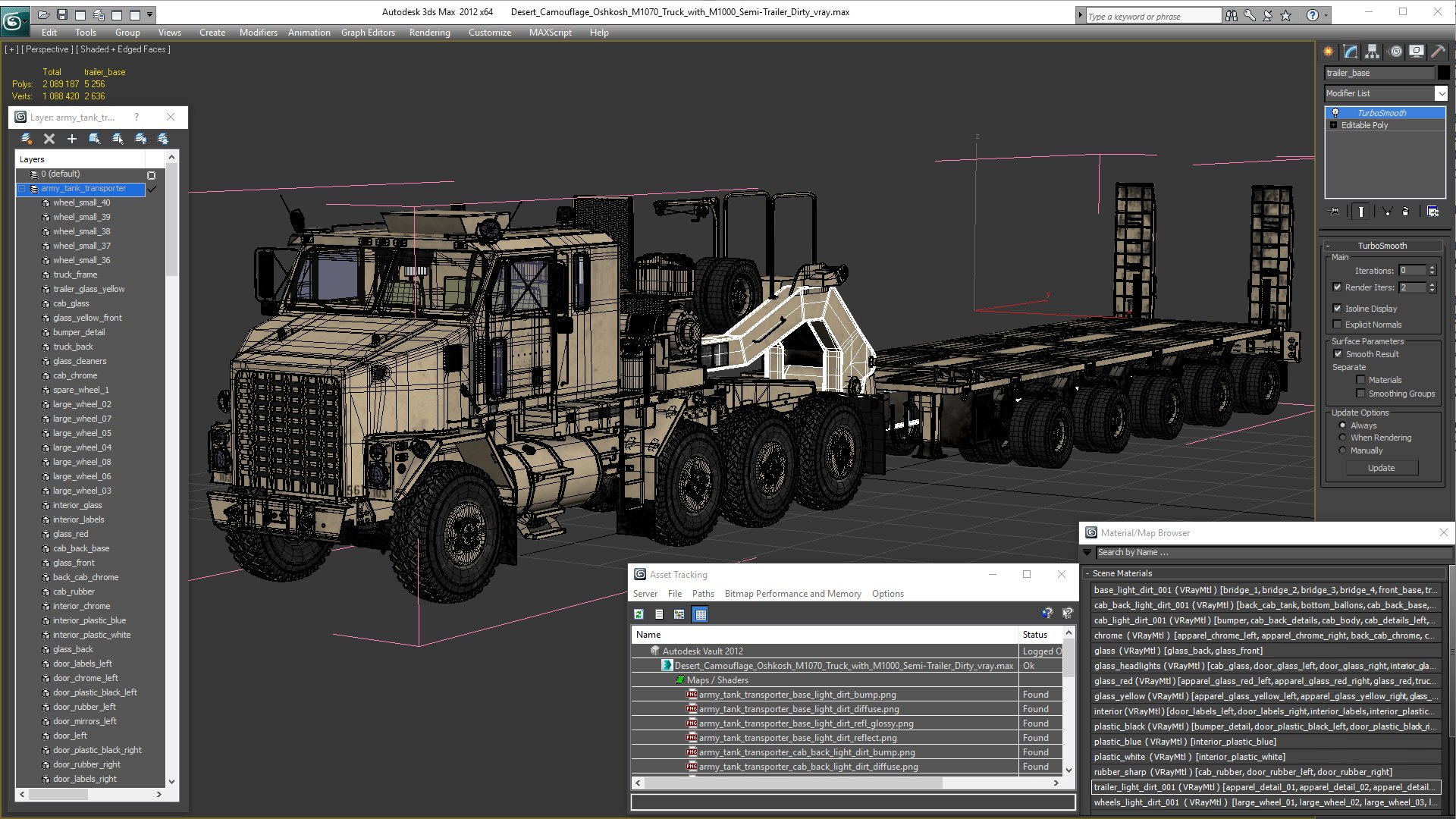The width and height of the screenshot is (1456, 819).
Task: Click Delete Layer X icon
Action: tap(49, 139)
